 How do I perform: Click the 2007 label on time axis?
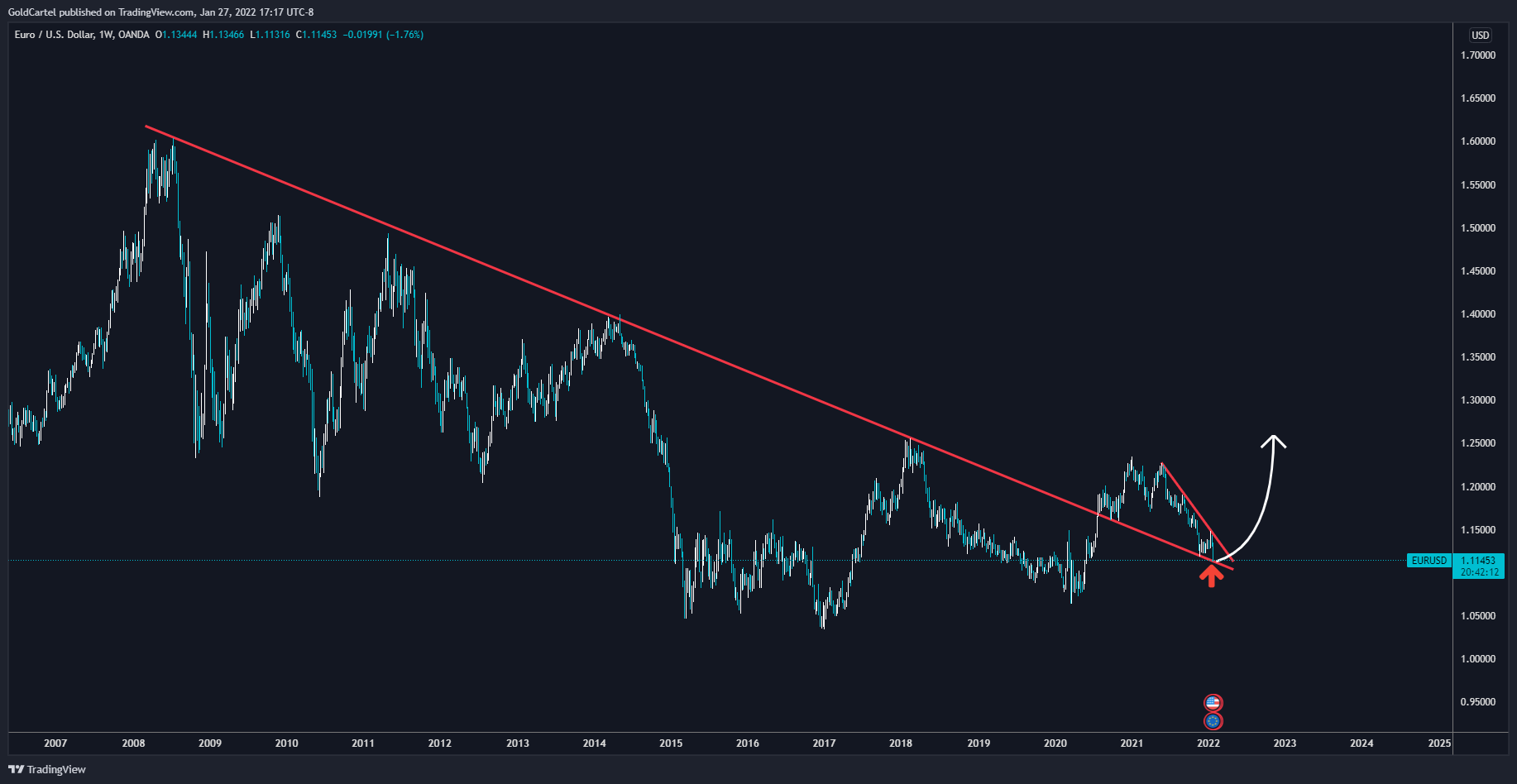tap(55, 743)
